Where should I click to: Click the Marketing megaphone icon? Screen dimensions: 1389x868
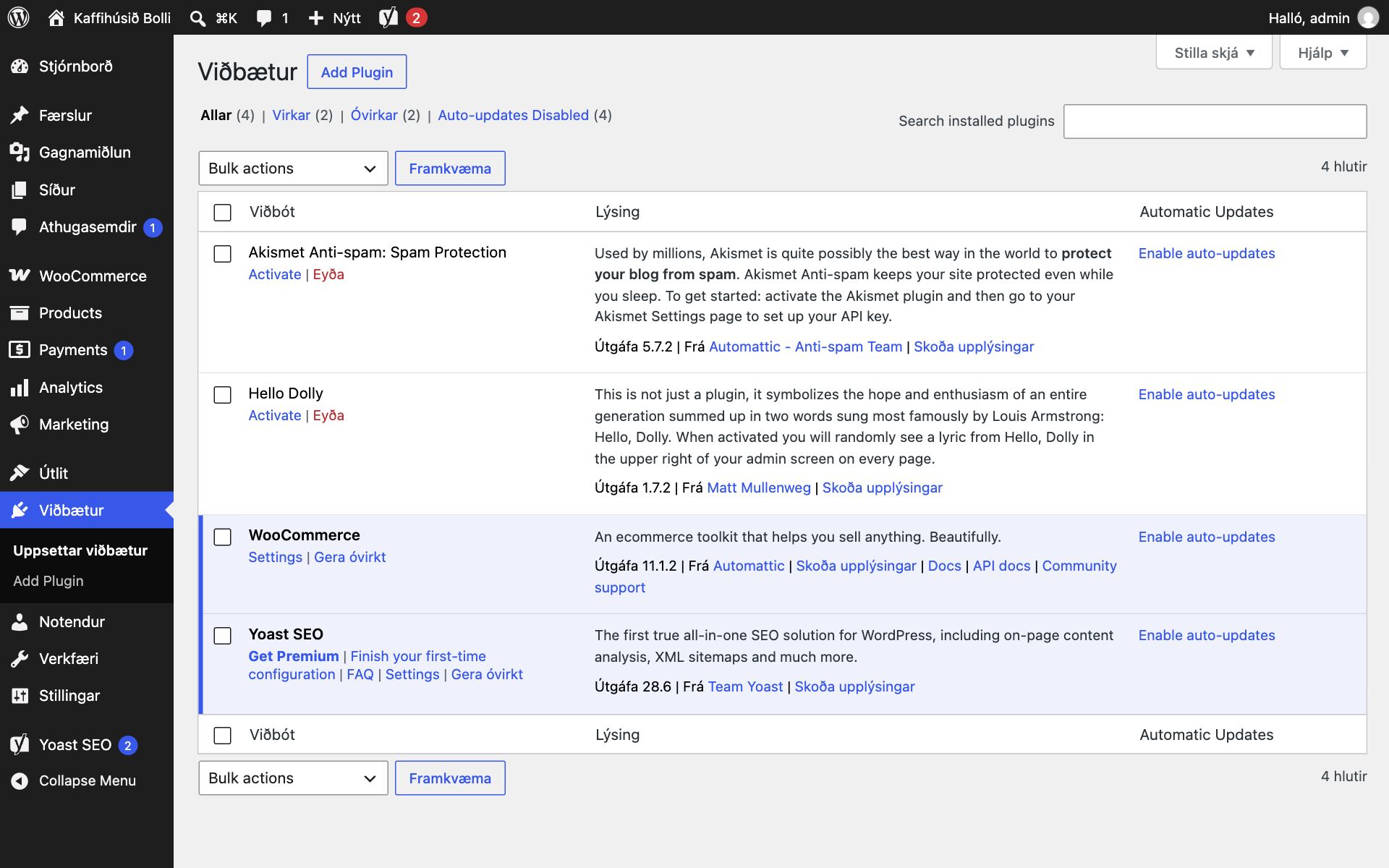tap(20, 424)
